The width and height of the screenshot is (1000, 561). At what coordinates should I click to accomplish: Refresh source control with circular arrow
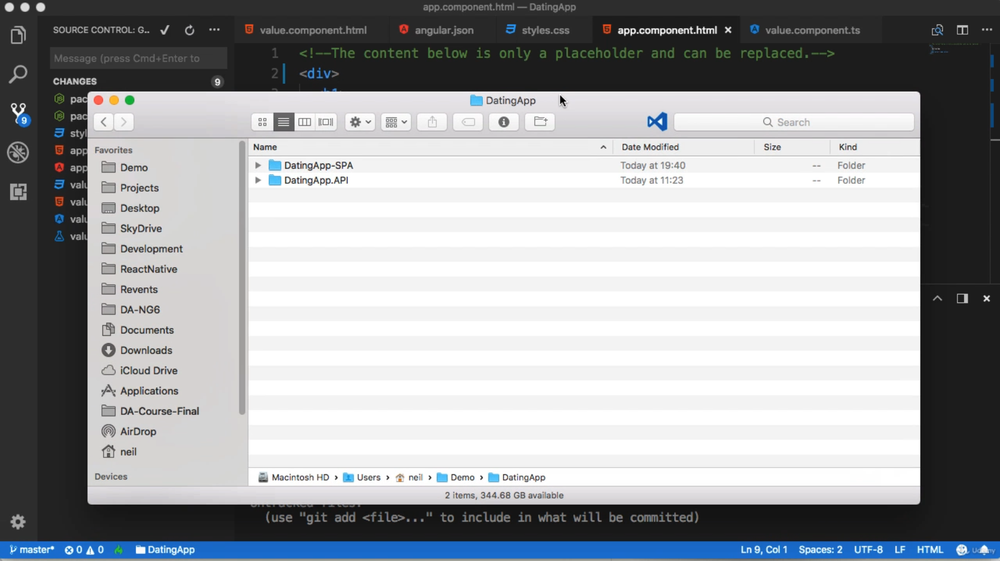[189, 30]
